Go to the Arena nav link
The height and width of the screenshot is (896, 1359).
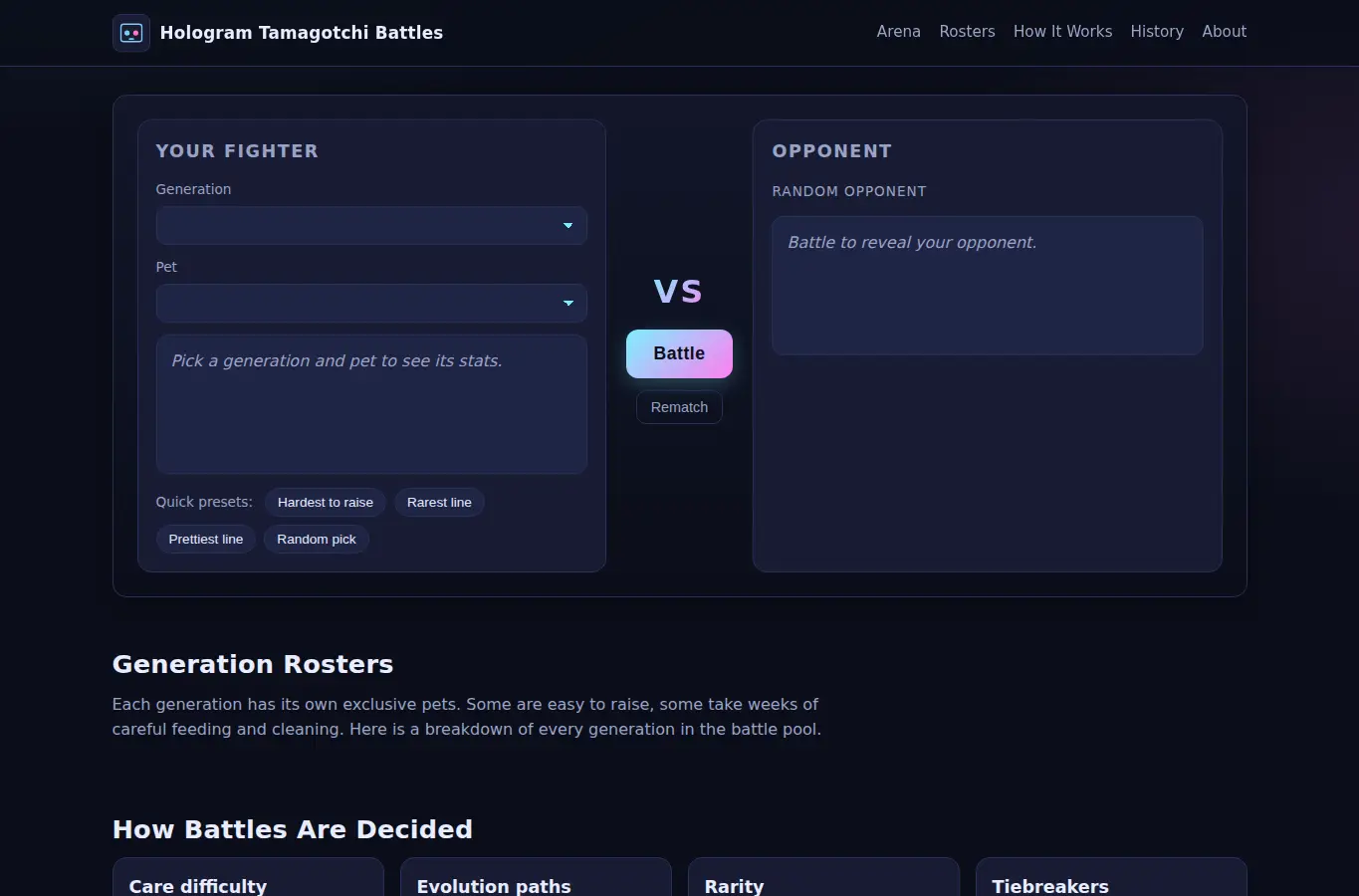point(898,32)
